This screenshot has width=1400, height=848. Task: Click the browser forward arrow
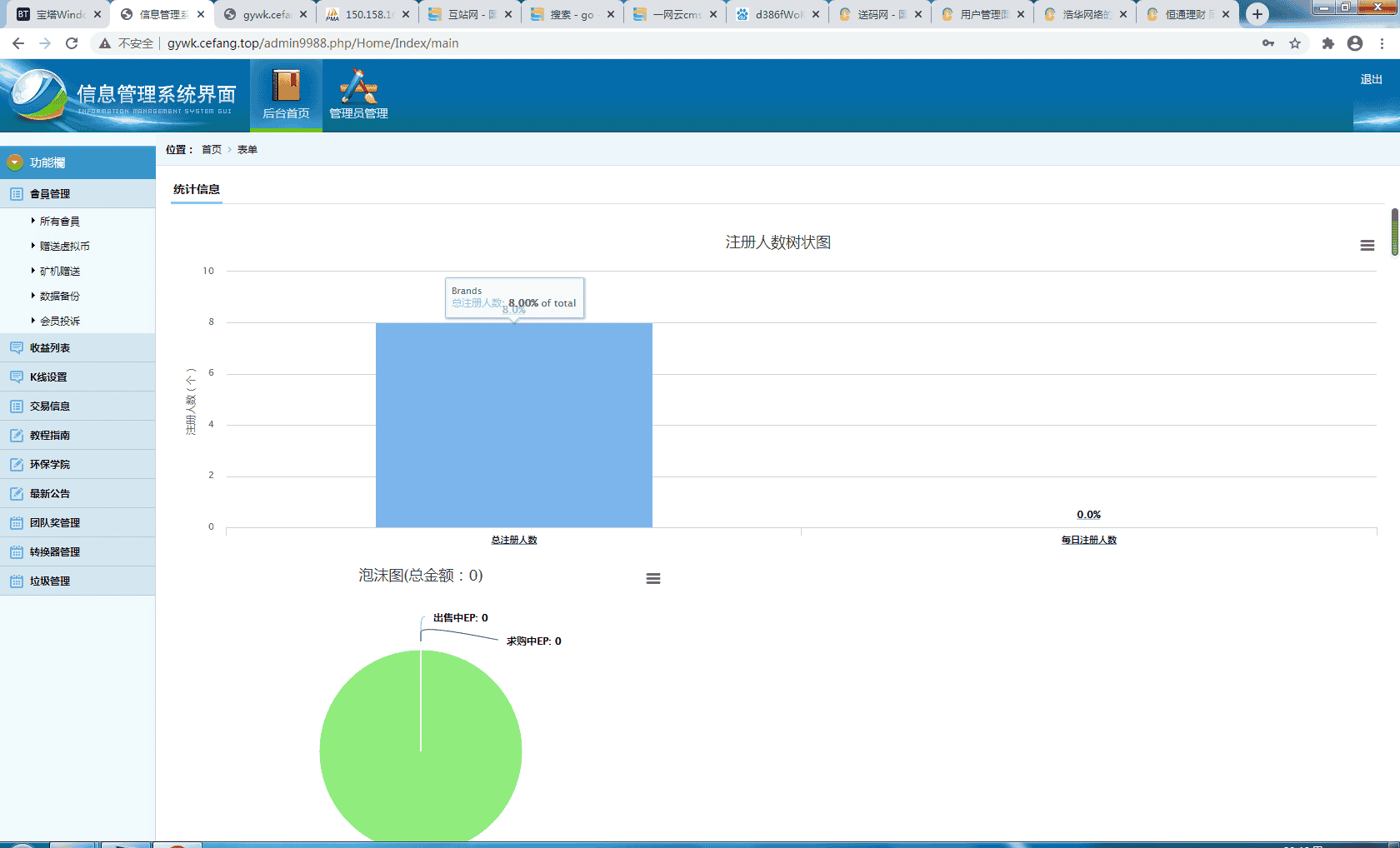point(45,43)
